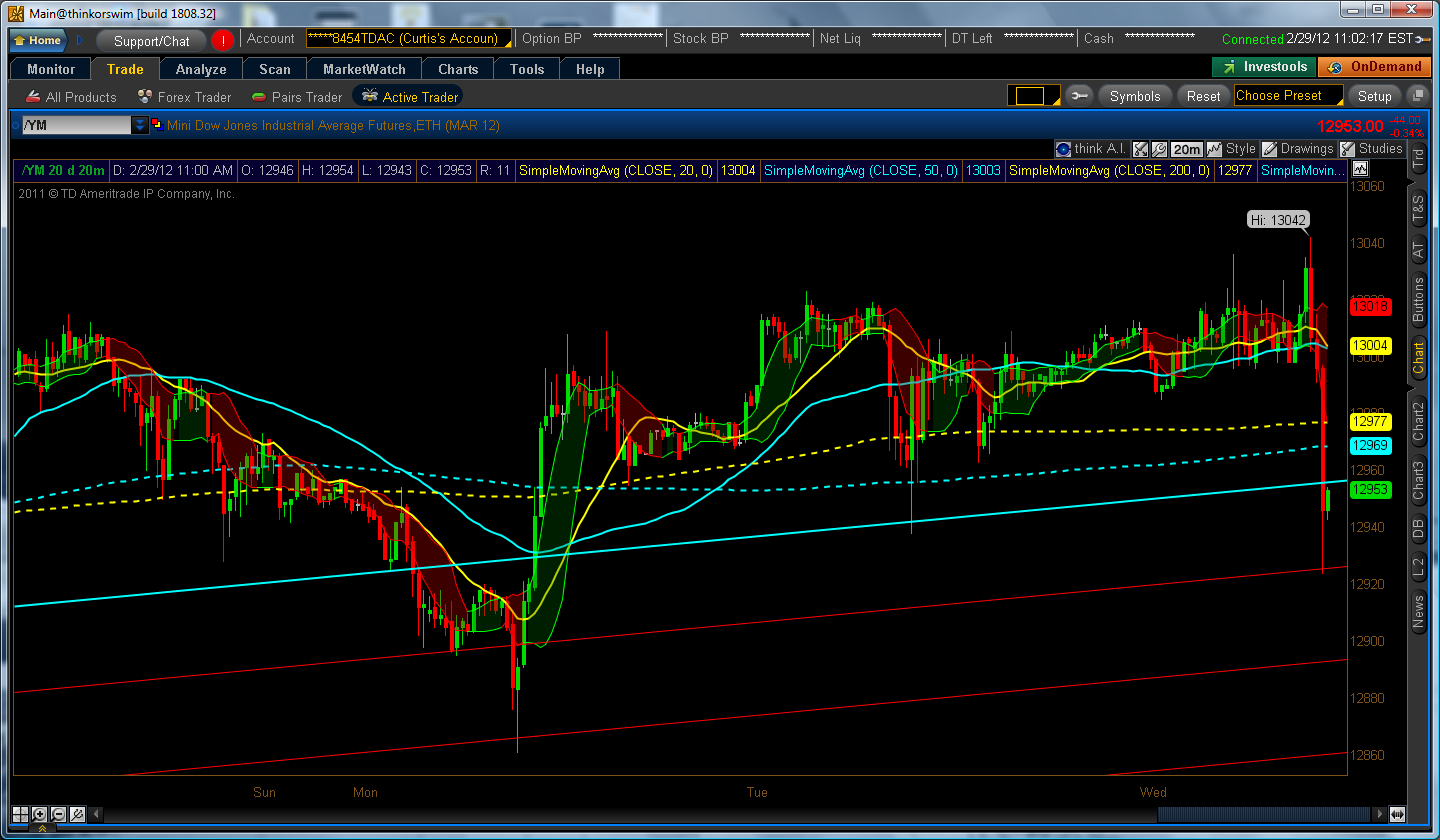Toggle the Chart side panel tab
1440x840 pixels.
pyautogui.click(x=1418, y=357)
